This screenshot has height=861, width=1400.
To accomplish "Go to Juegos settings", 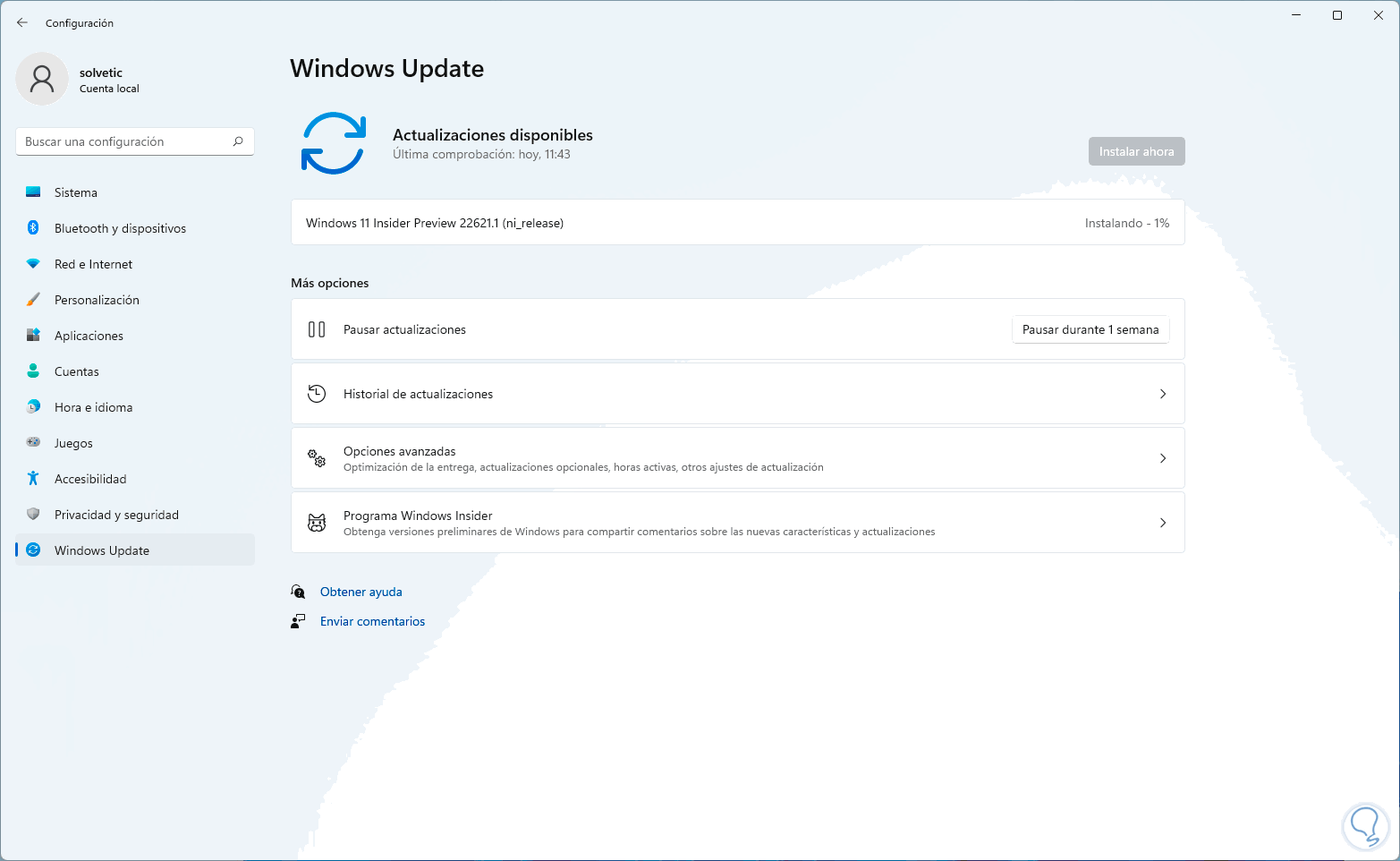I will (135, 442).
